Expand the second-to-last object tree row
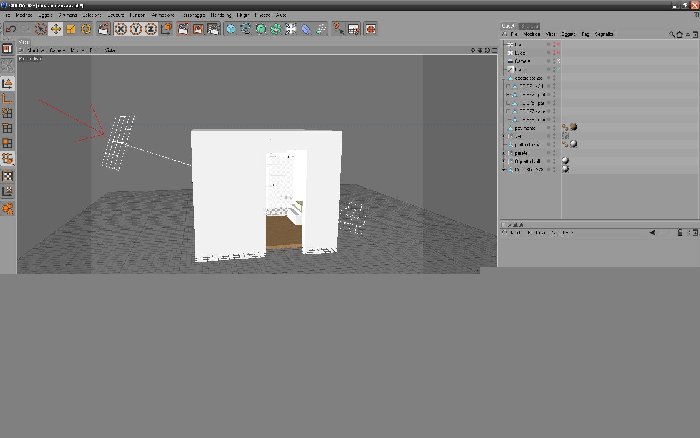The width and height of the screenshot is (700, 438). pyautogui.click(x=504, y=161)
